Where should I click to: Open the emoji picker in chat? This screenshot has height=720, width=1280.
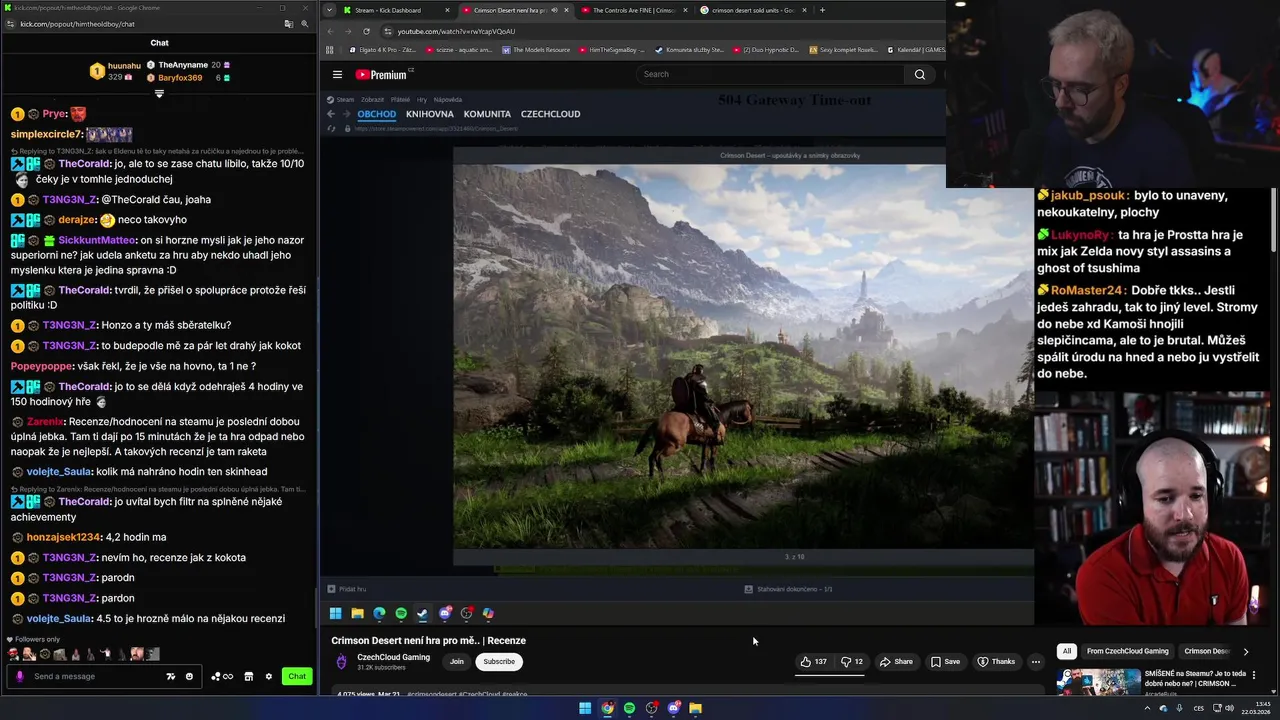(189, 676)
